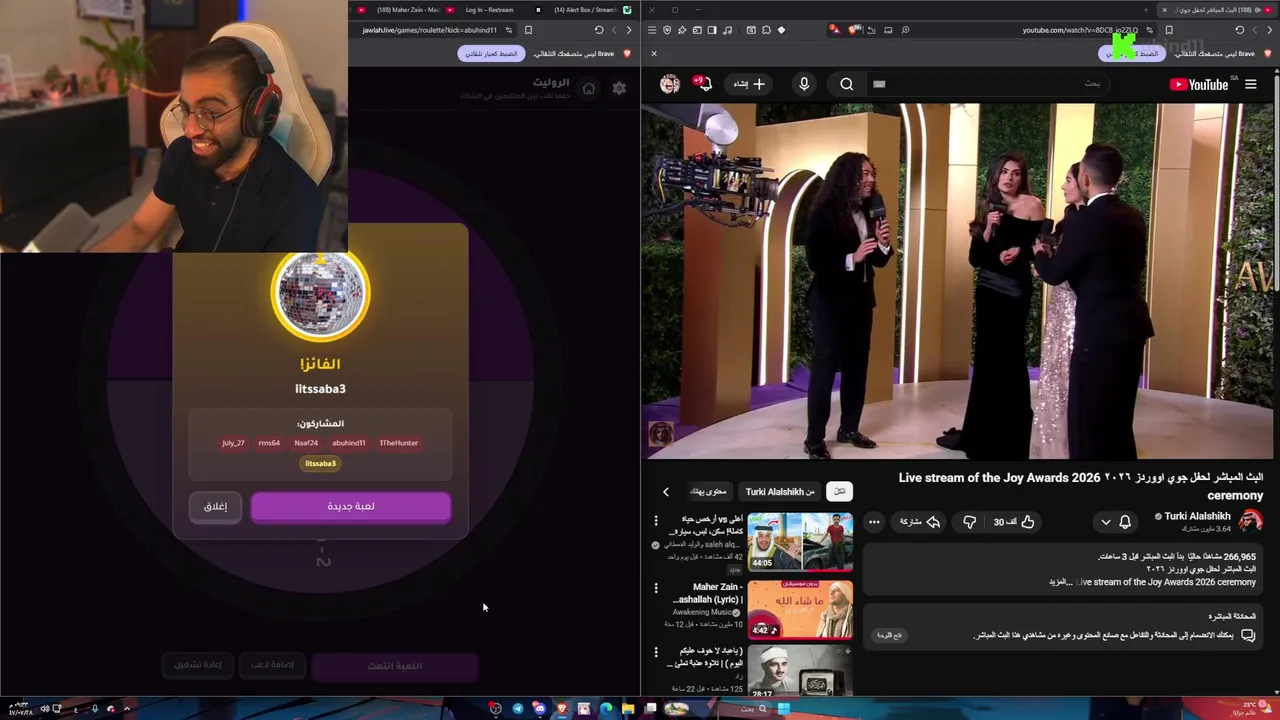Click the purple 'لعبة جديدة' new game button

click(x=351, y=507)
